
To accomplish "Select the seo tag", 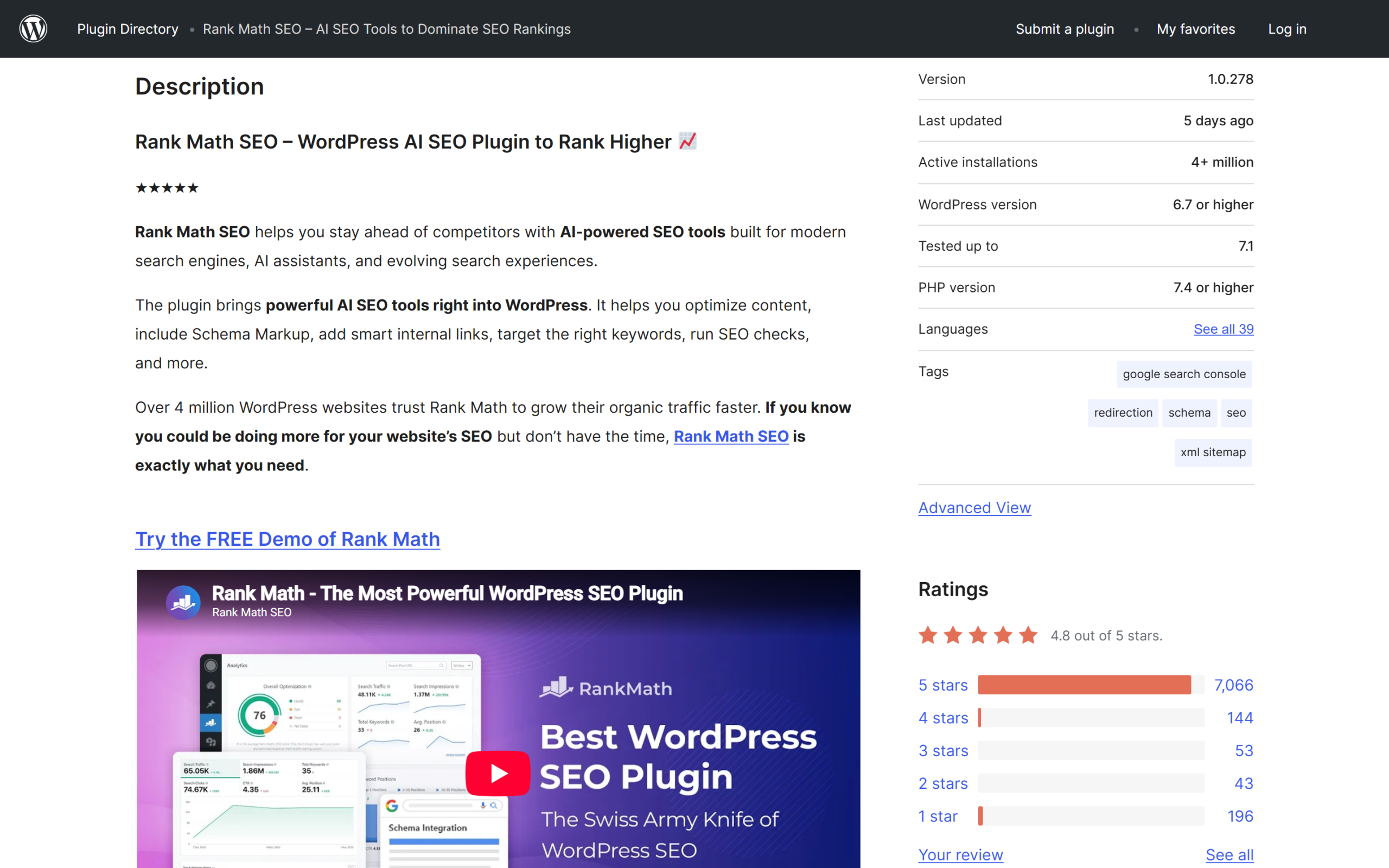I will (1236, 413).
